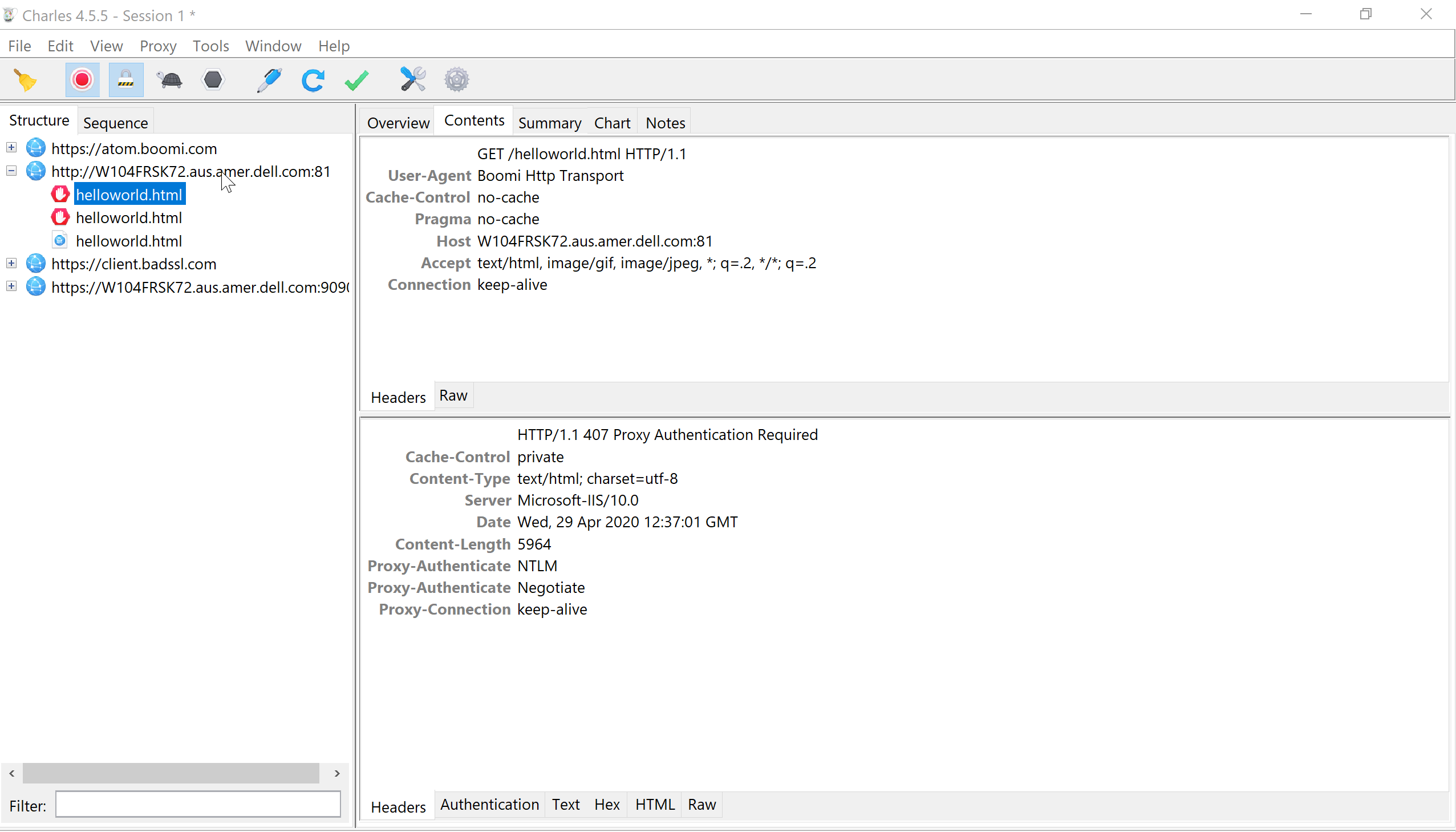1456x832 pixels.
Task: Switch to the Summary tab
Action: click(549, 122)
